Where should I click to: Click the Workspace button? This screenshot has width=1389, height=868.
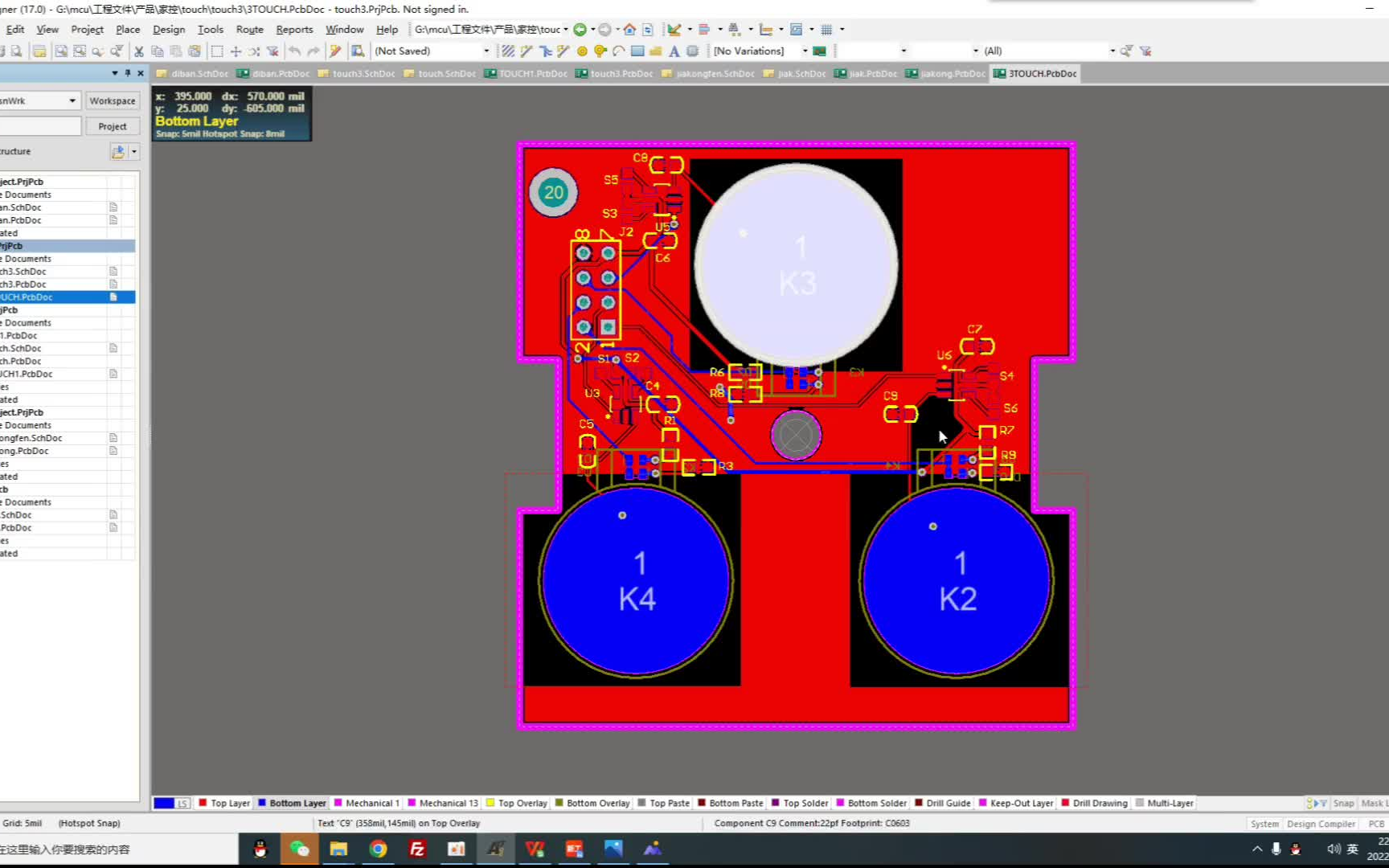tap(113, 100)
